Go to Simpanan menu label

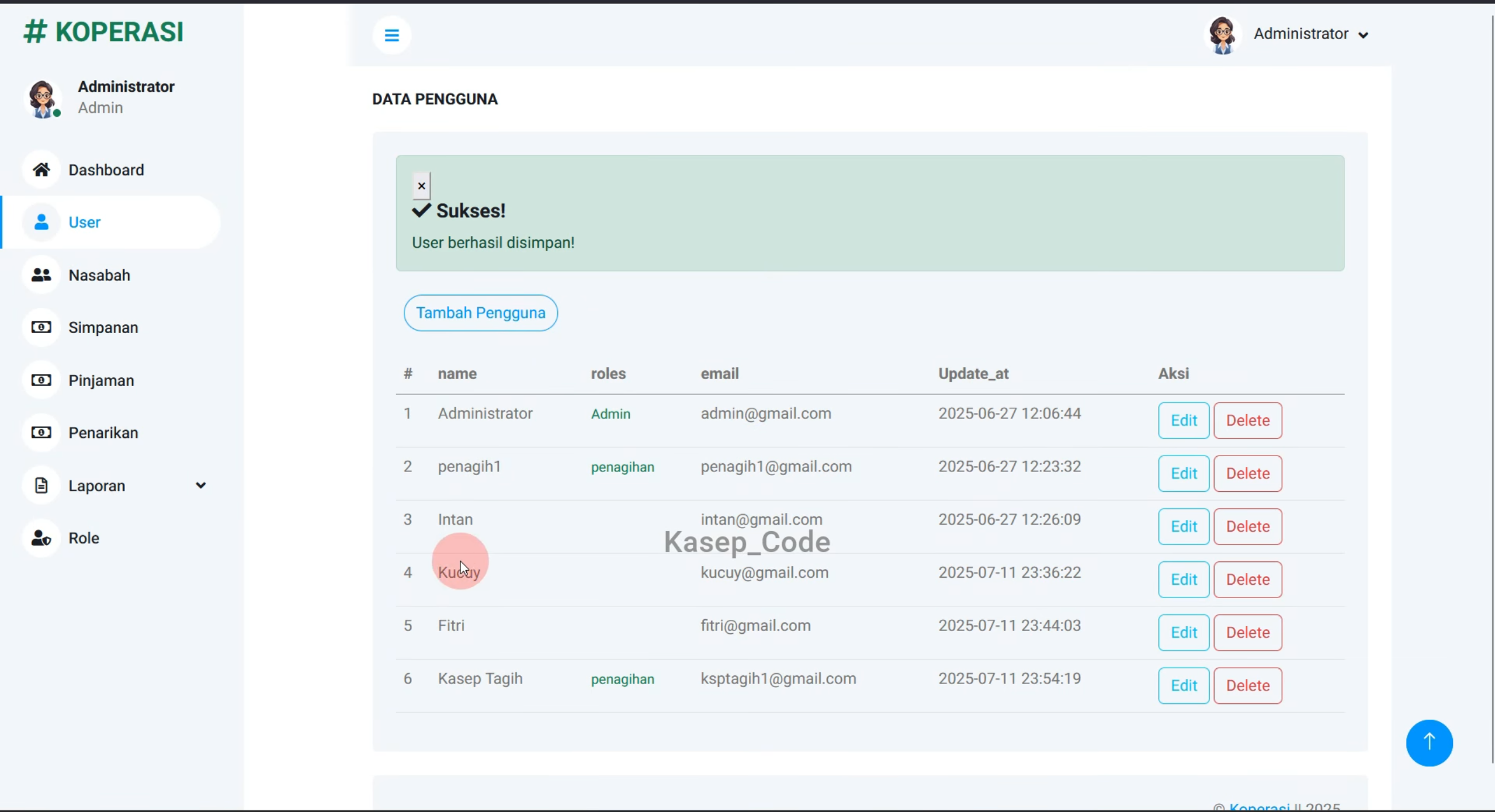click(103, 327)
